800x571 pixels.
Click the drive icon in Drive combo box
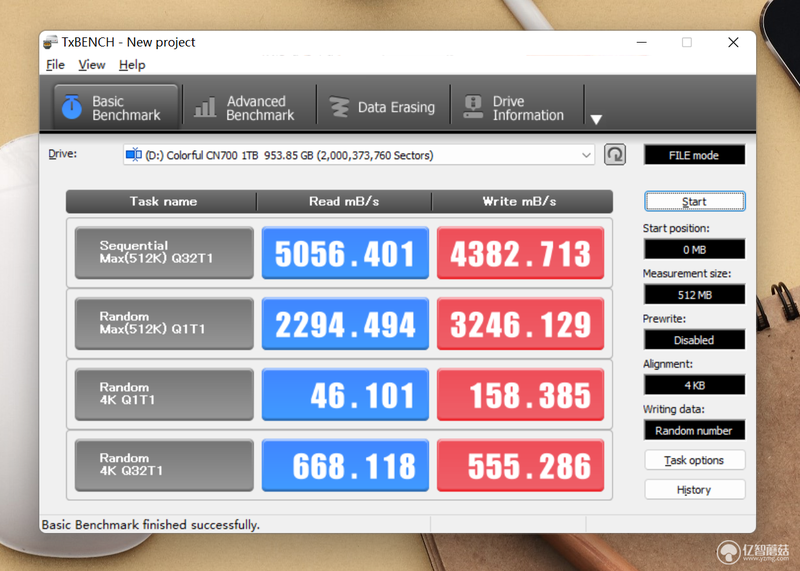(x=134, y=155)
